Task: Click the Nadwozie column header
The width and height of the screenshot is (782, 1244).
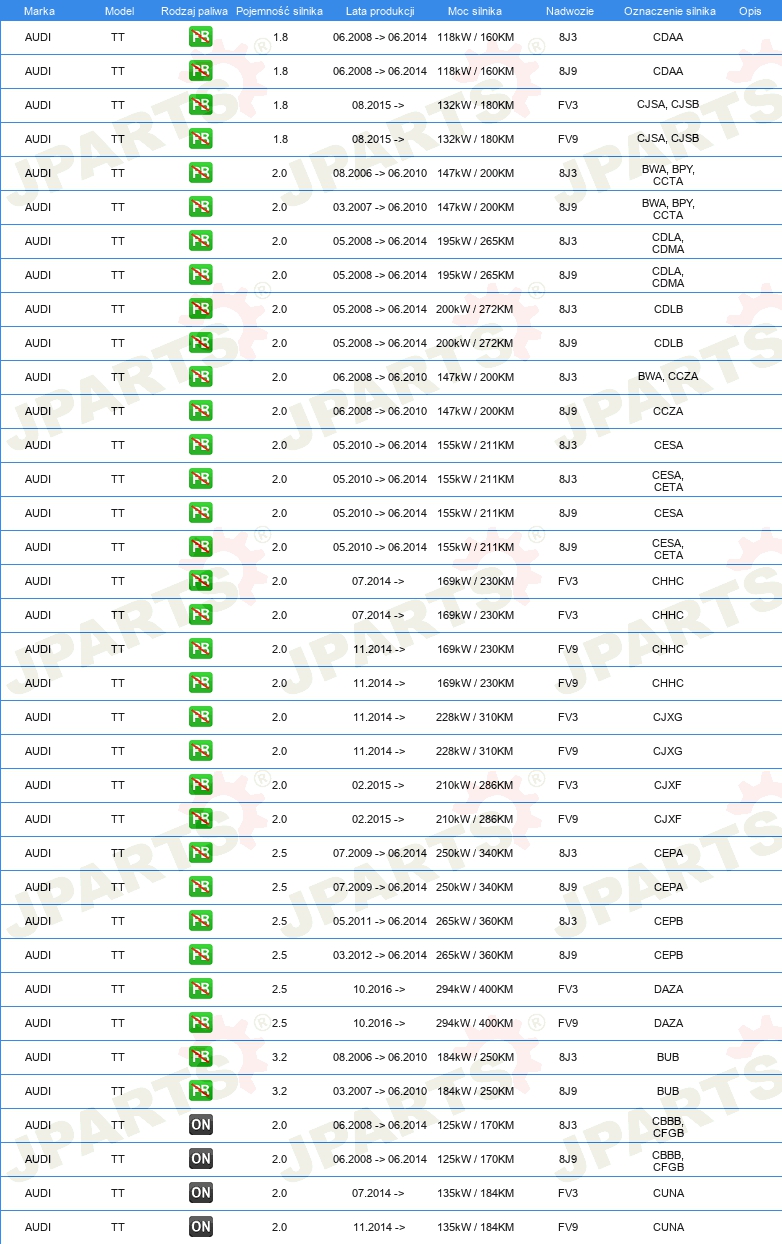Action: (x=570, y=11)
